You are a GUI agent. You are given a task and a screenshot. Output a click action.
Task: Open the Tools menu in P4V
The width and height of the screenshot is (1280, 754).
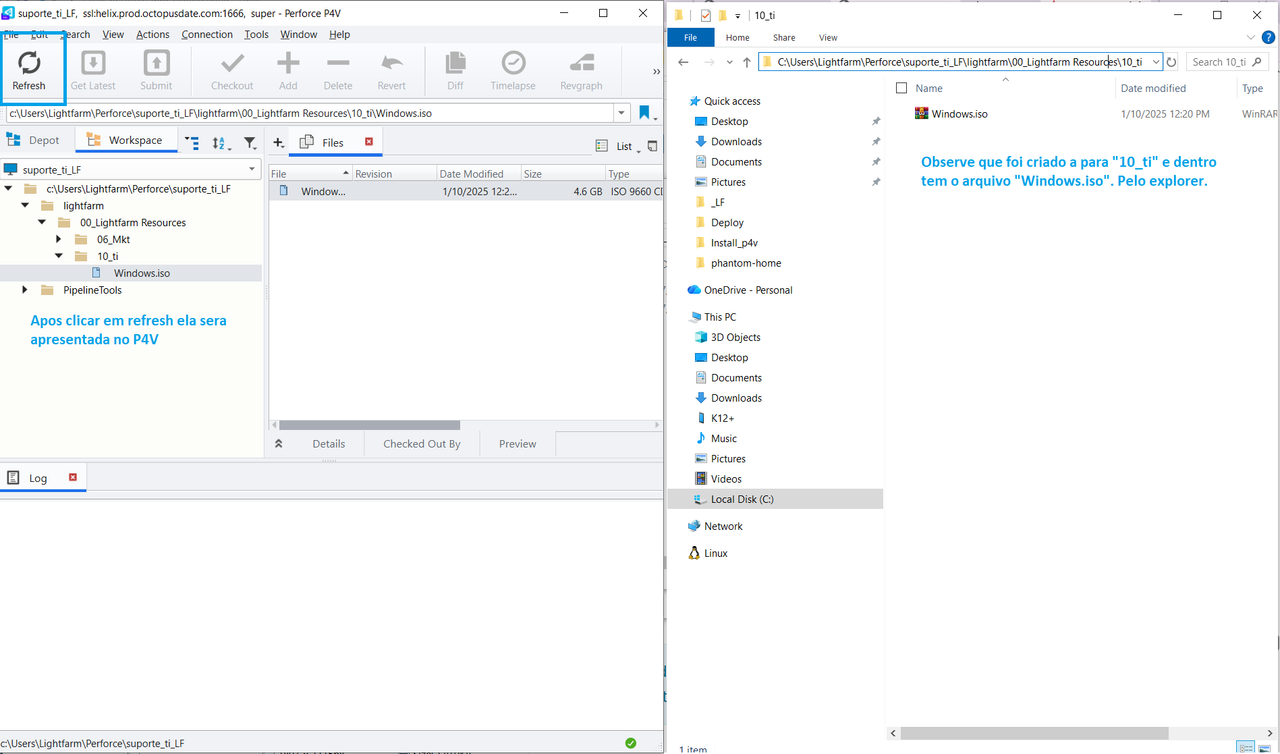pos(257,34)
